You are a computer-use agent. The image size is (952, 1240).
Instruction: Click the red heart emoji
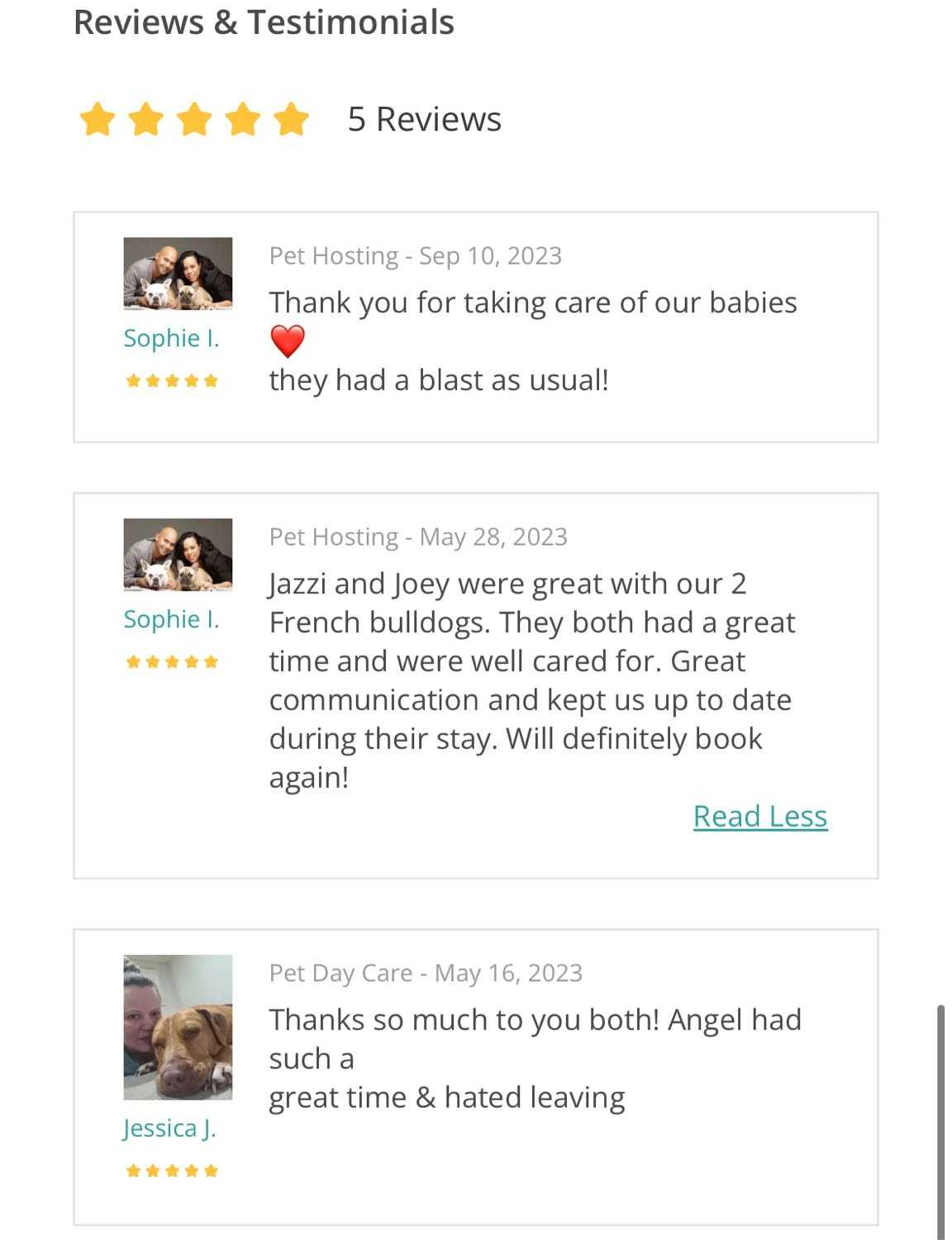tap(288, 341)
